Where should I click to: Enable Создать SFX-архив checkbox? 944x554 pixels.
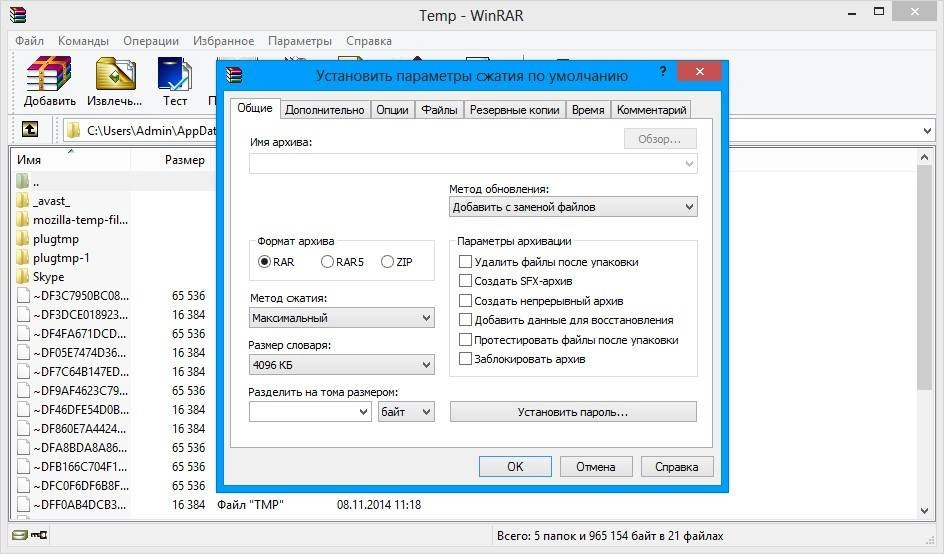coord(465,281)
